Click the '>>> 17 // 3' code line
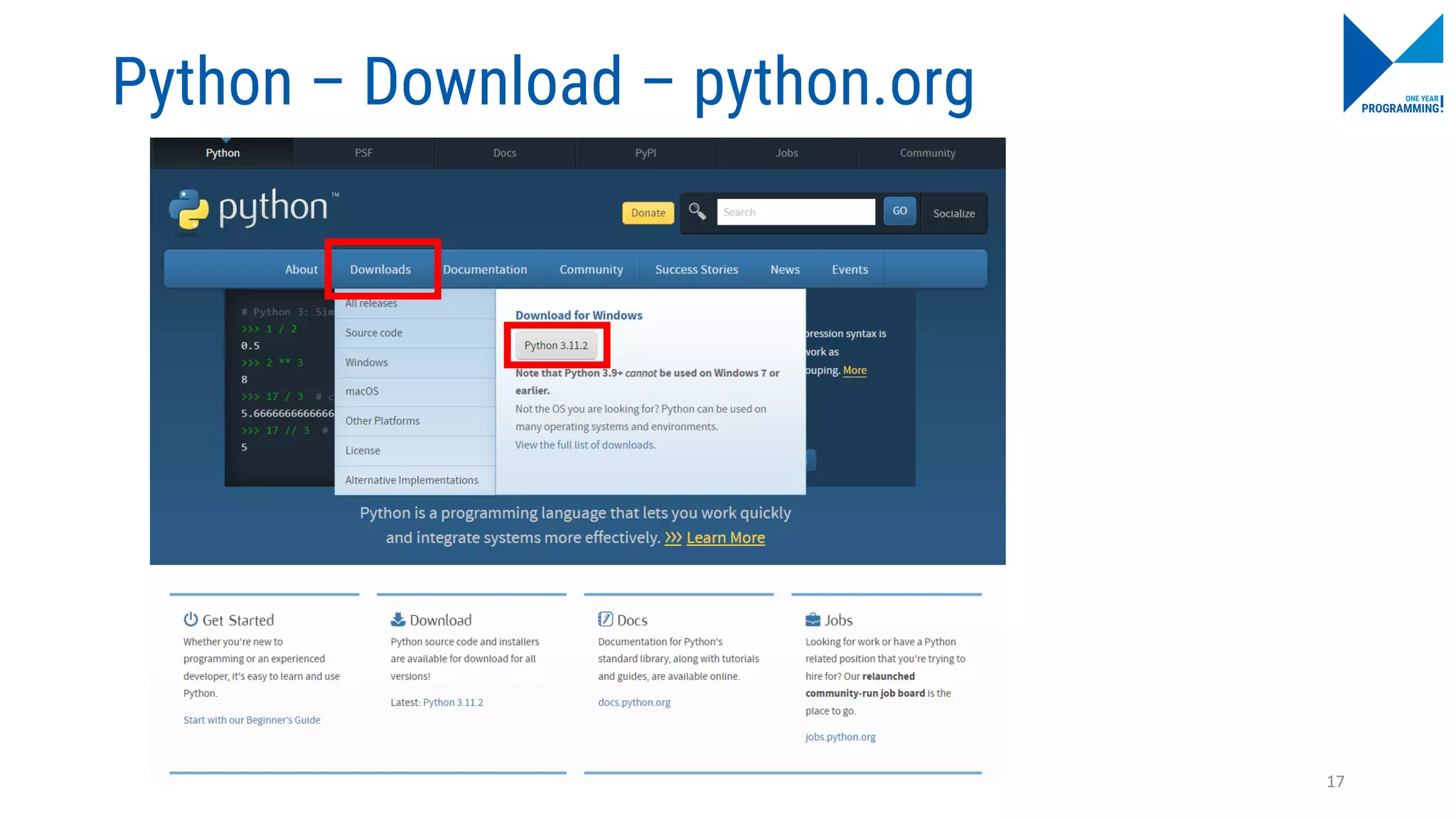The image size is (1456, 819). [x=275, y=430]
